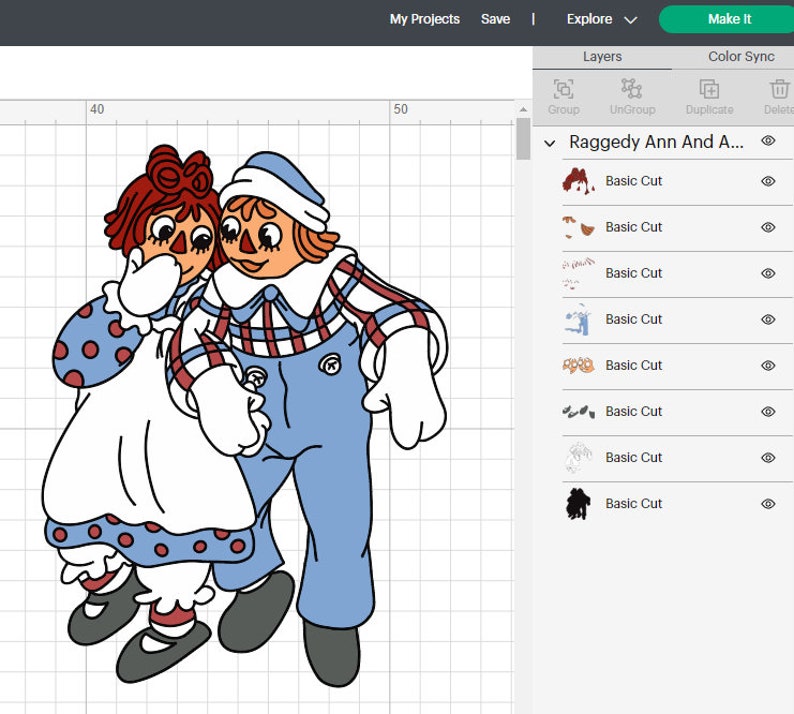This screenshot has width=794, height=714.
Task: Hide the dark red hair layer
Action: pyautogui.click(x=768, y=181)
